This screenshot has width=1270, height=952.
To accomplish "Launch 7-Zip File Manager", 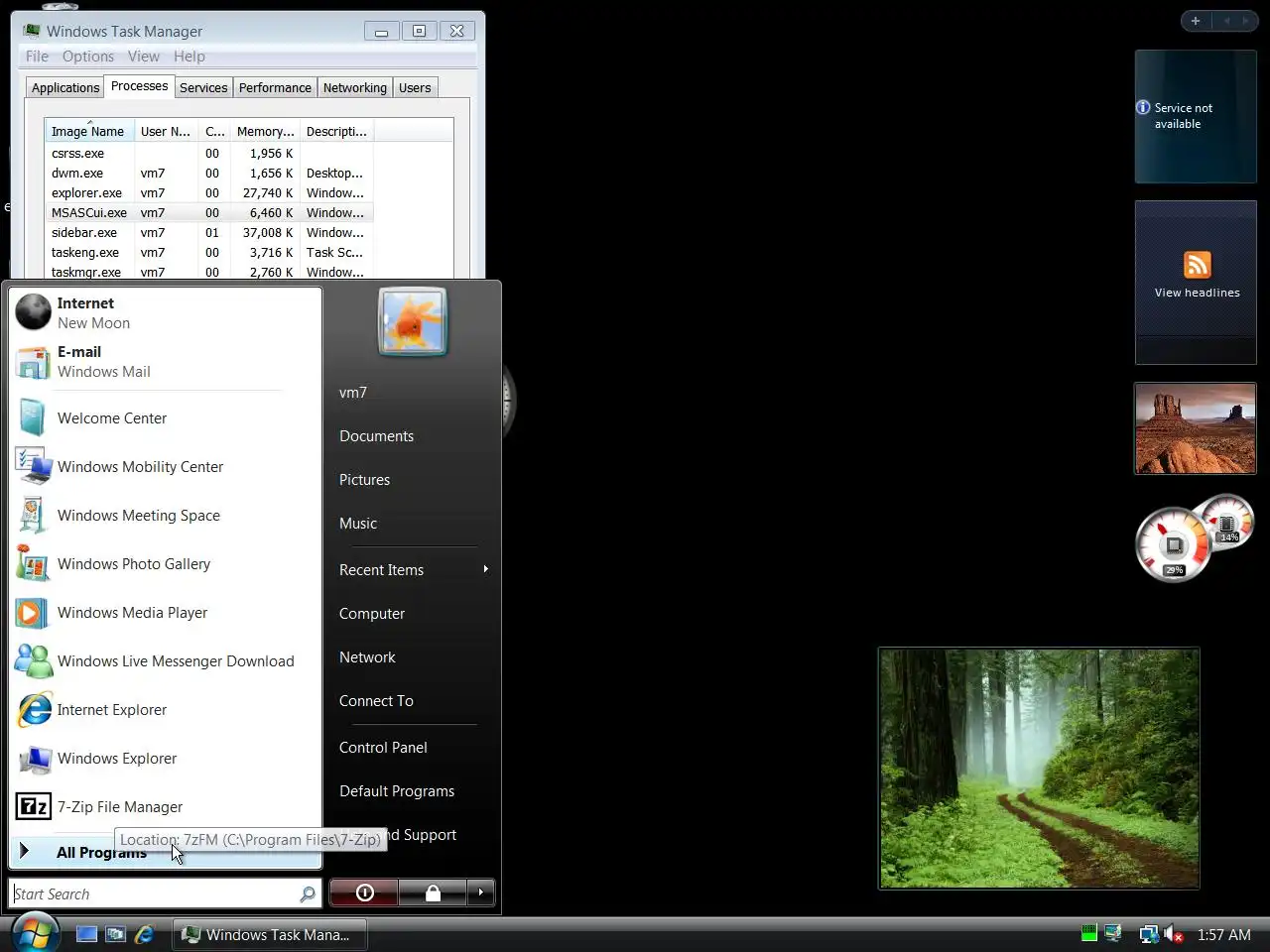I will pyautogui.click(x=166, y=807).
